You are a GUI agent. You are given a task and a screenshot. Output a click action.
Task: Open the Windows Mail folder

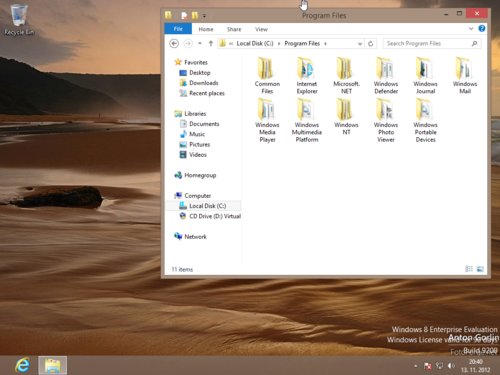point(465,76)
